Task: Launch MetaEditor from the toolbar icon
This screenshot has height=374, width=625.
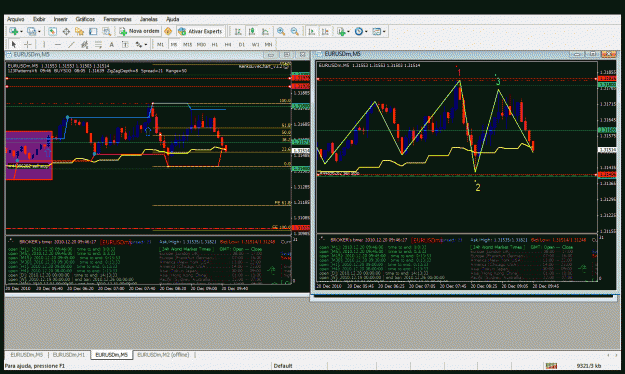Action: click(168, 31)
